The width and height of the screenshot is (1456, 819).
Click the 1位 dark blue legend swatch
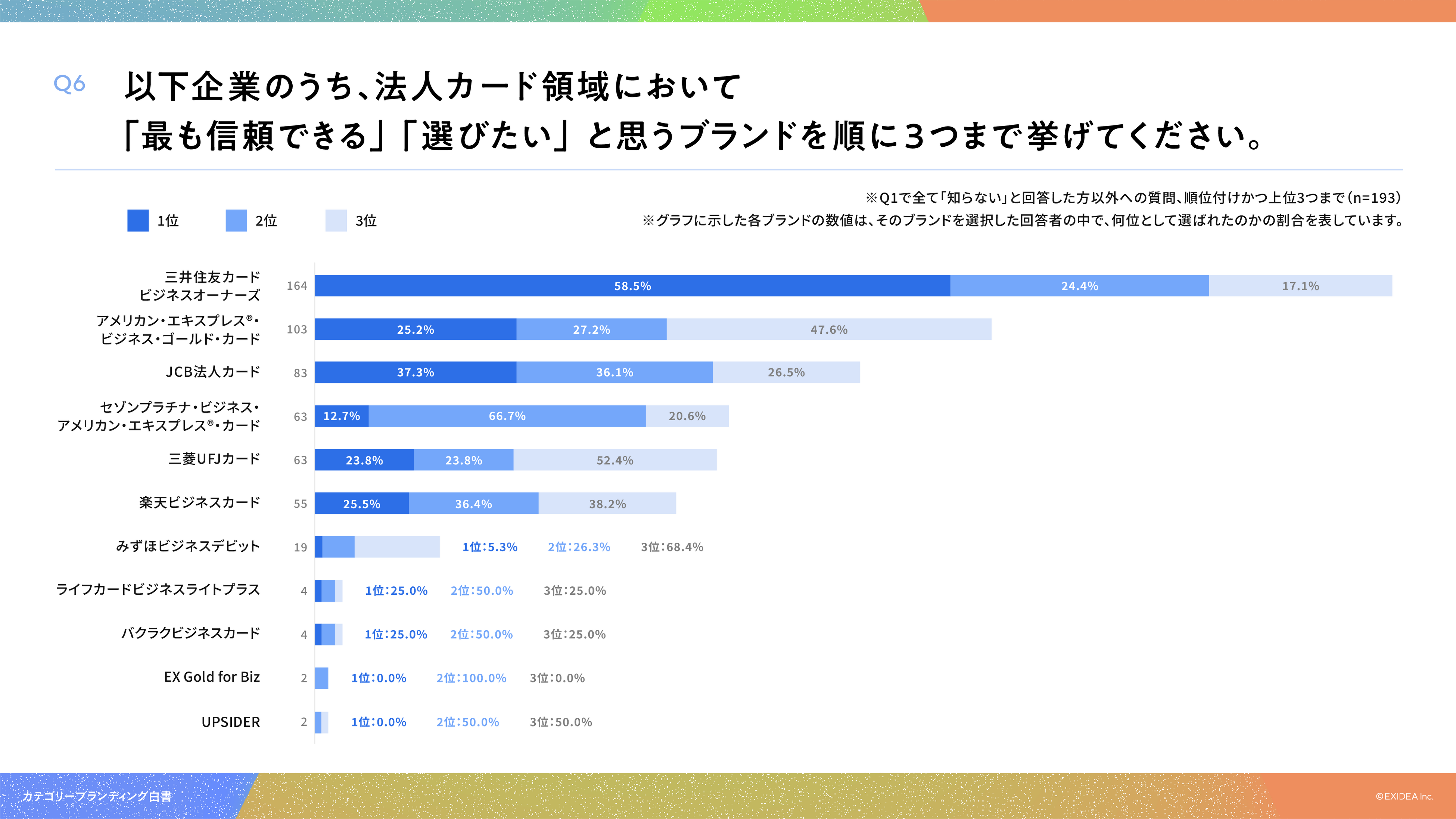[x=138, y=221]
